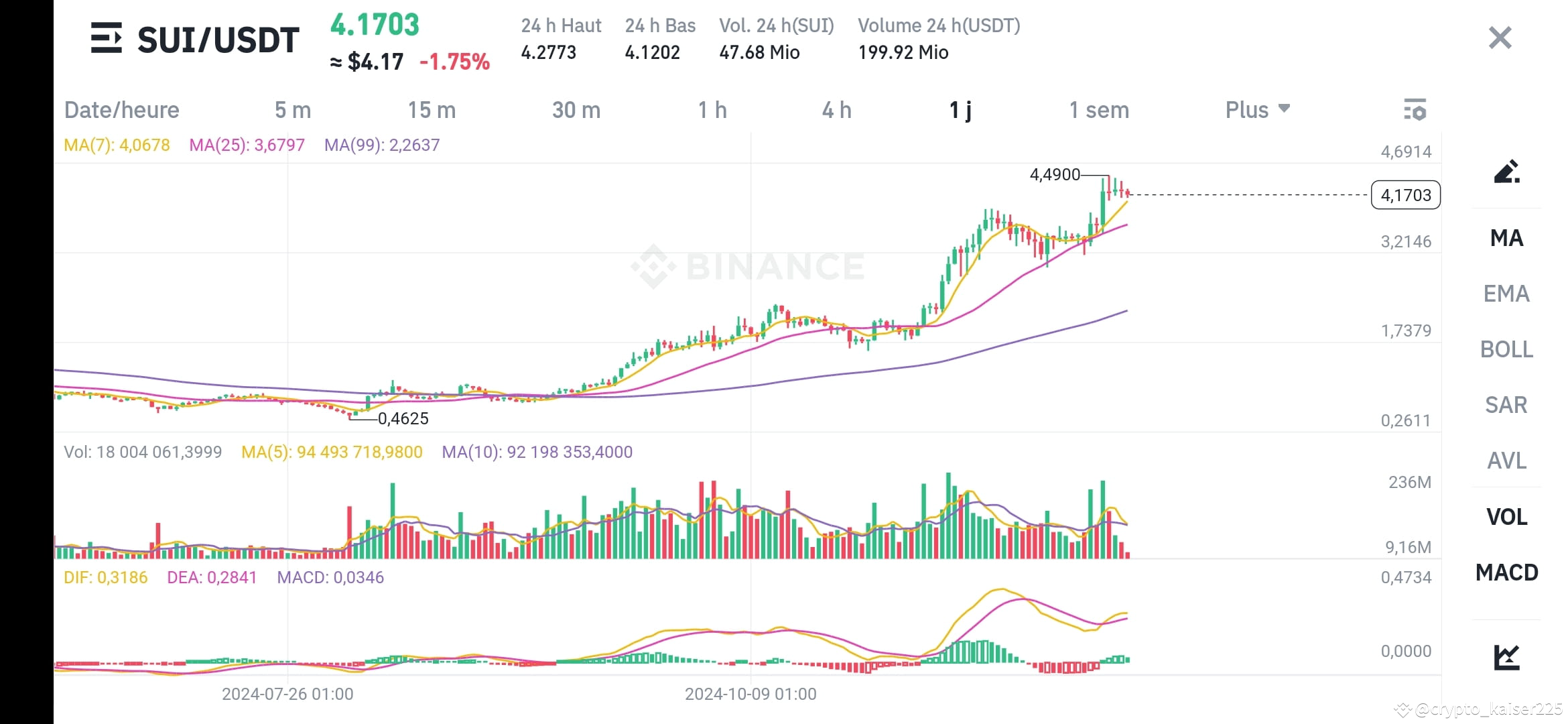Select the SAR indicator

(1506, 405)
